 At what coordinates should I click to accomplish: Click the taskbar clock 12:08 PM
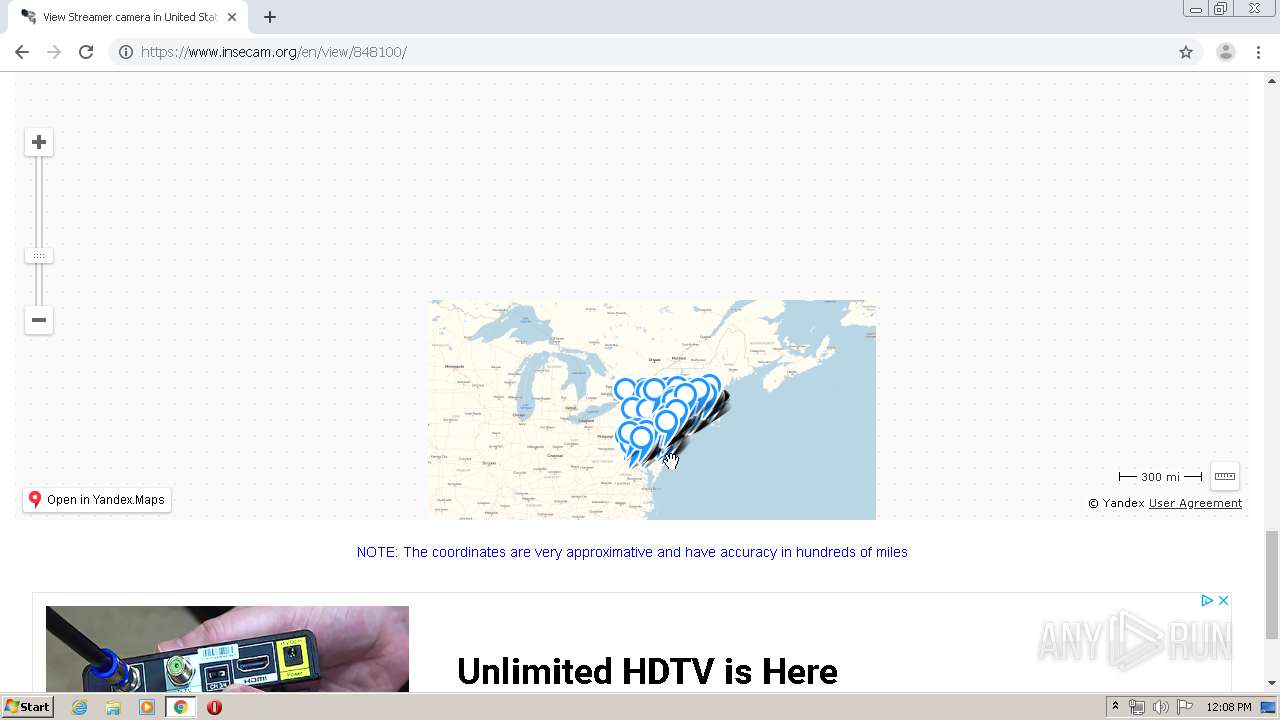pyautogui.click(x=1229, y=707)
